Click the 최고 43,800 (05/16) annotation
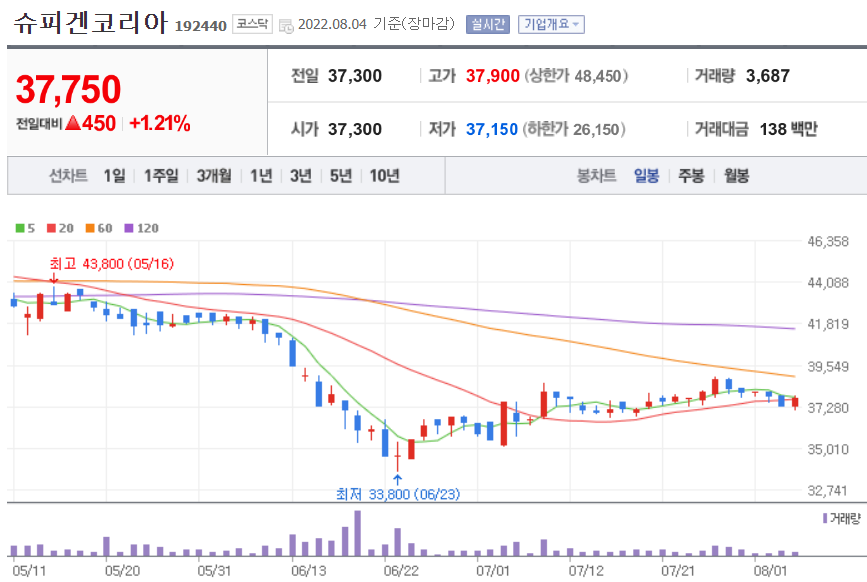 (112, 264)
